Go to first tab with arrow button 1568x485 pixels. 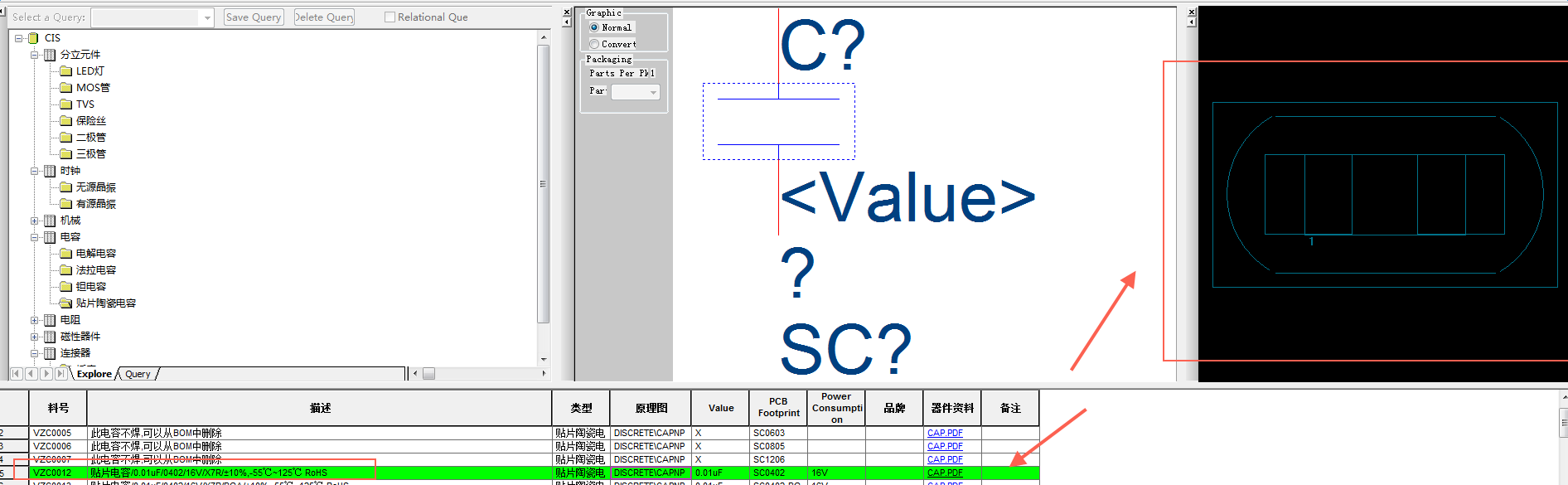tap(17, 374)
